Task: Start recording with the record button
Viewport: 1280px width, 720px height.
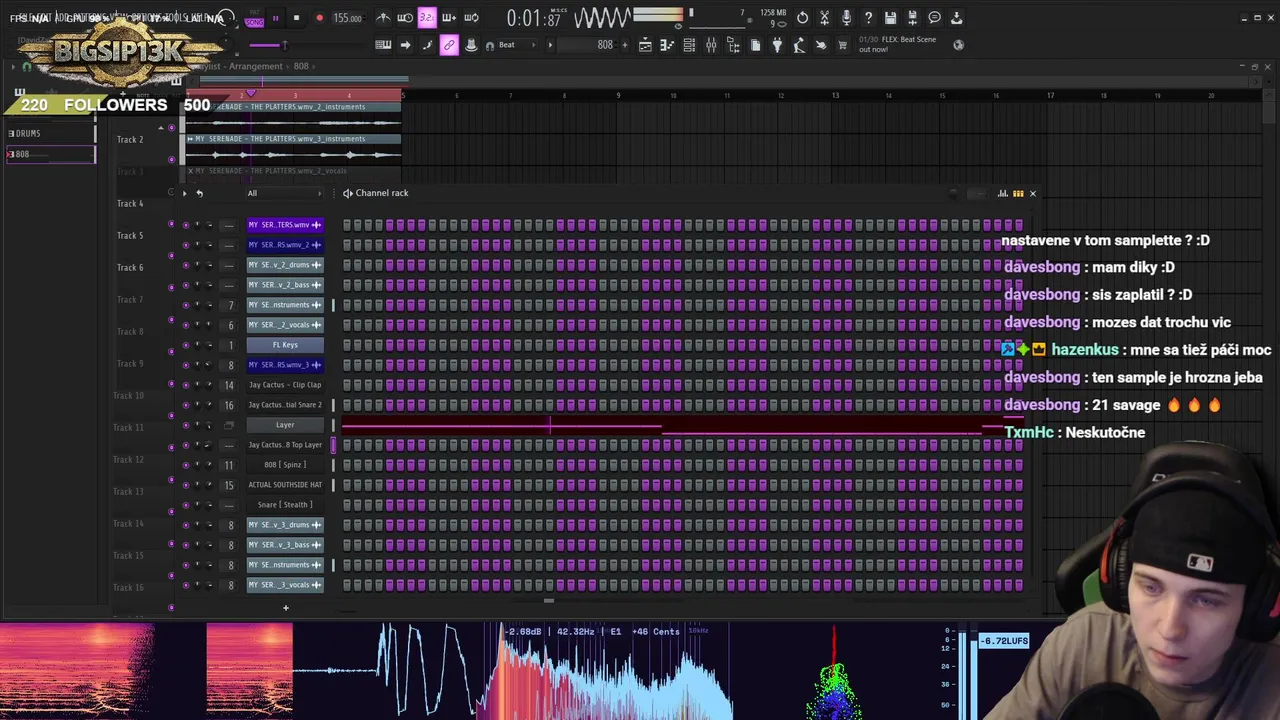Action: [319, 18]
